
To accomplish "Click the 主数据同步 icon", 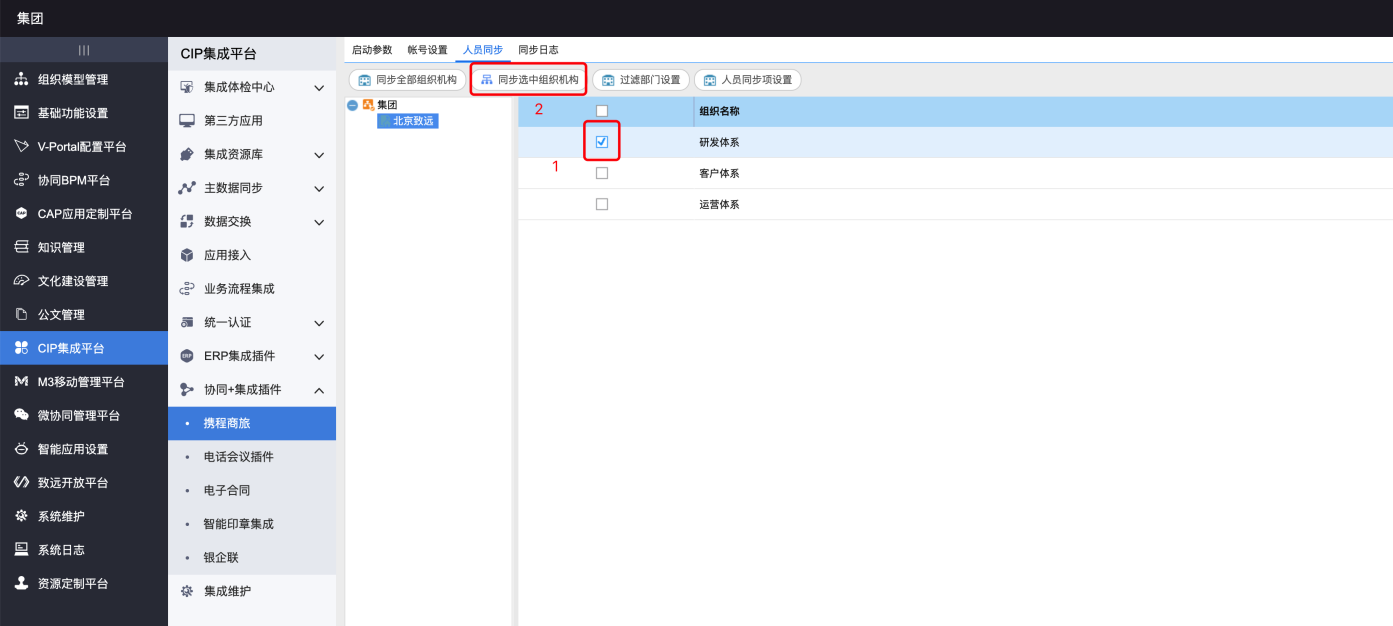I will pyautogui.click(x=186, y=188).
